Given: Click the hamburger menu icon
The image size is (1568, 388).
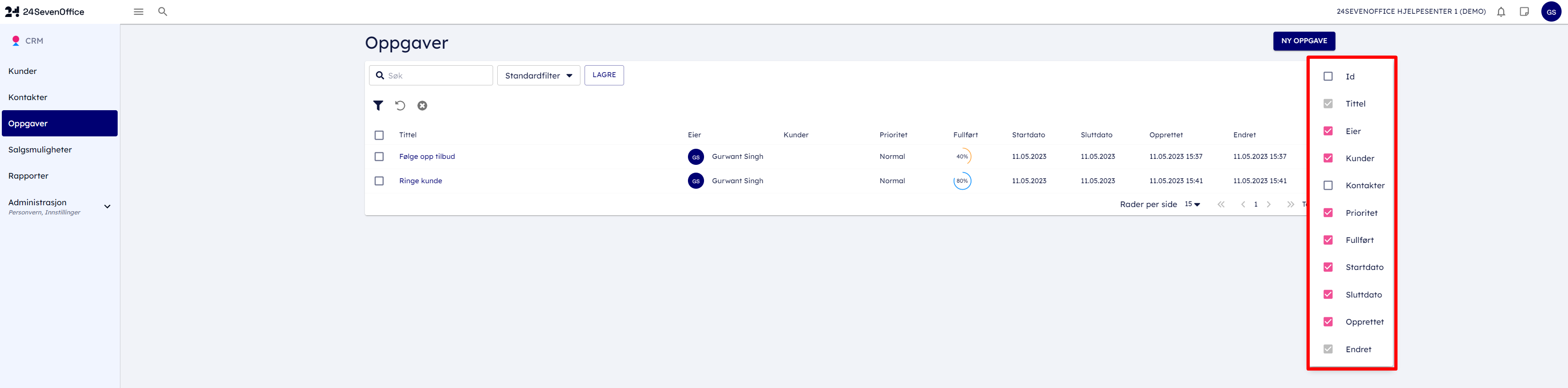Looking at the screenshot, I should pyautogui.click(x=138, y=11).
